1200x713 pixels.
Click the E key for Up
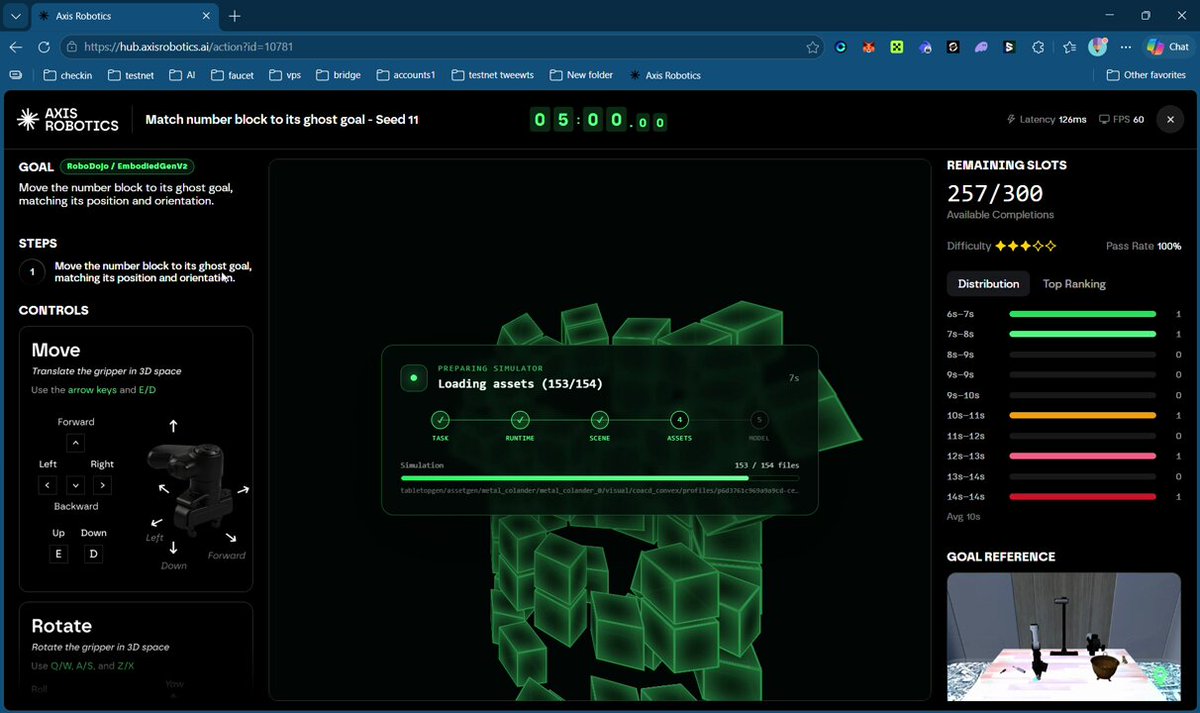point(58,554)
